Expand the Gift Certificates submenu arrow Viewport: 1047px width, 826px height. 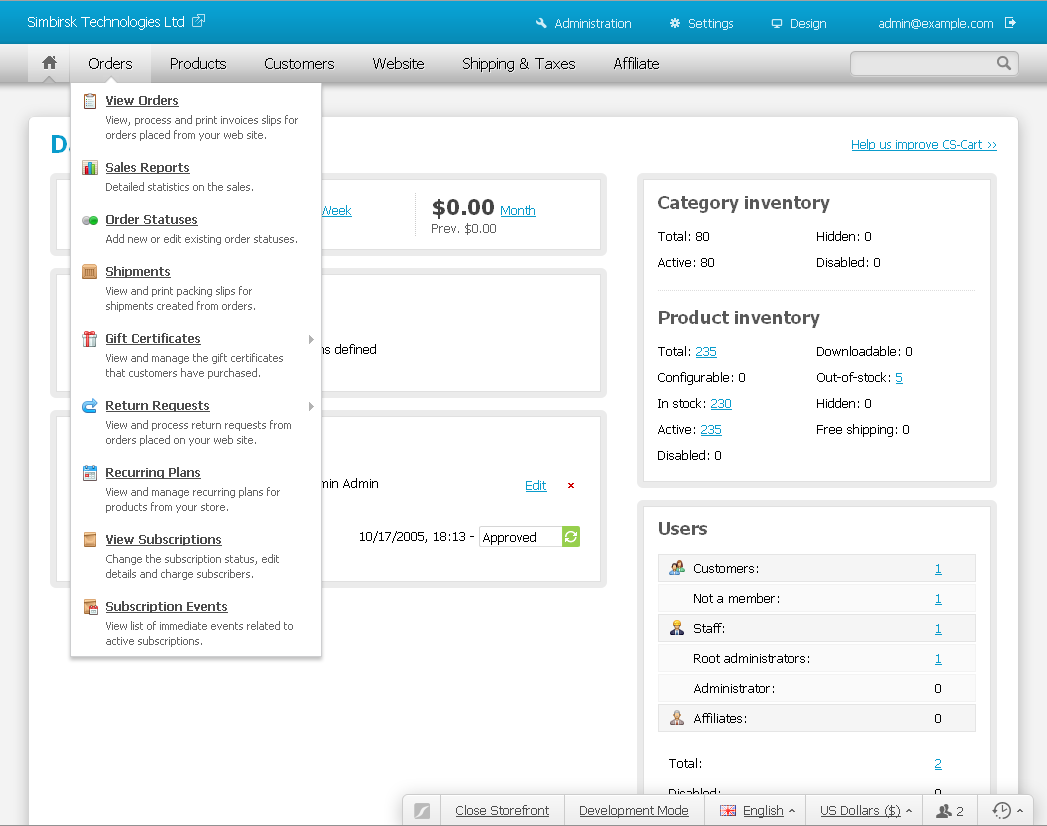click(x=311, y=339)
